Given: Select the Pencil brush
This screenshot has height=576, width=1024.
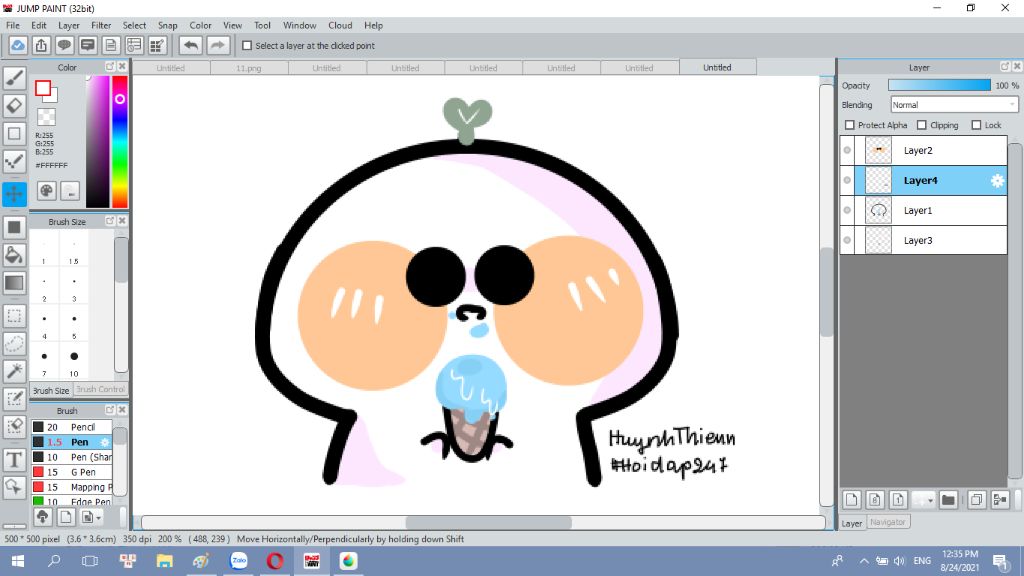Looking at the screenshot, I should click(x=72, y=427).
